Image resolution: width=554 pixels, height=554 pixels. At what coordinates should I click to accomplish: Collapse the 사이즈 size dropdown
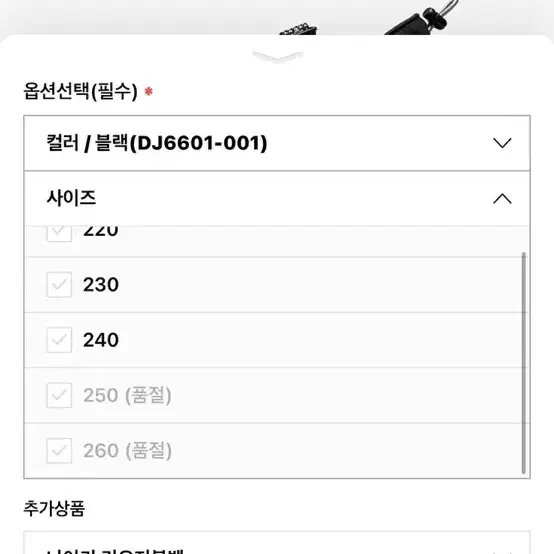coord(277,199)
